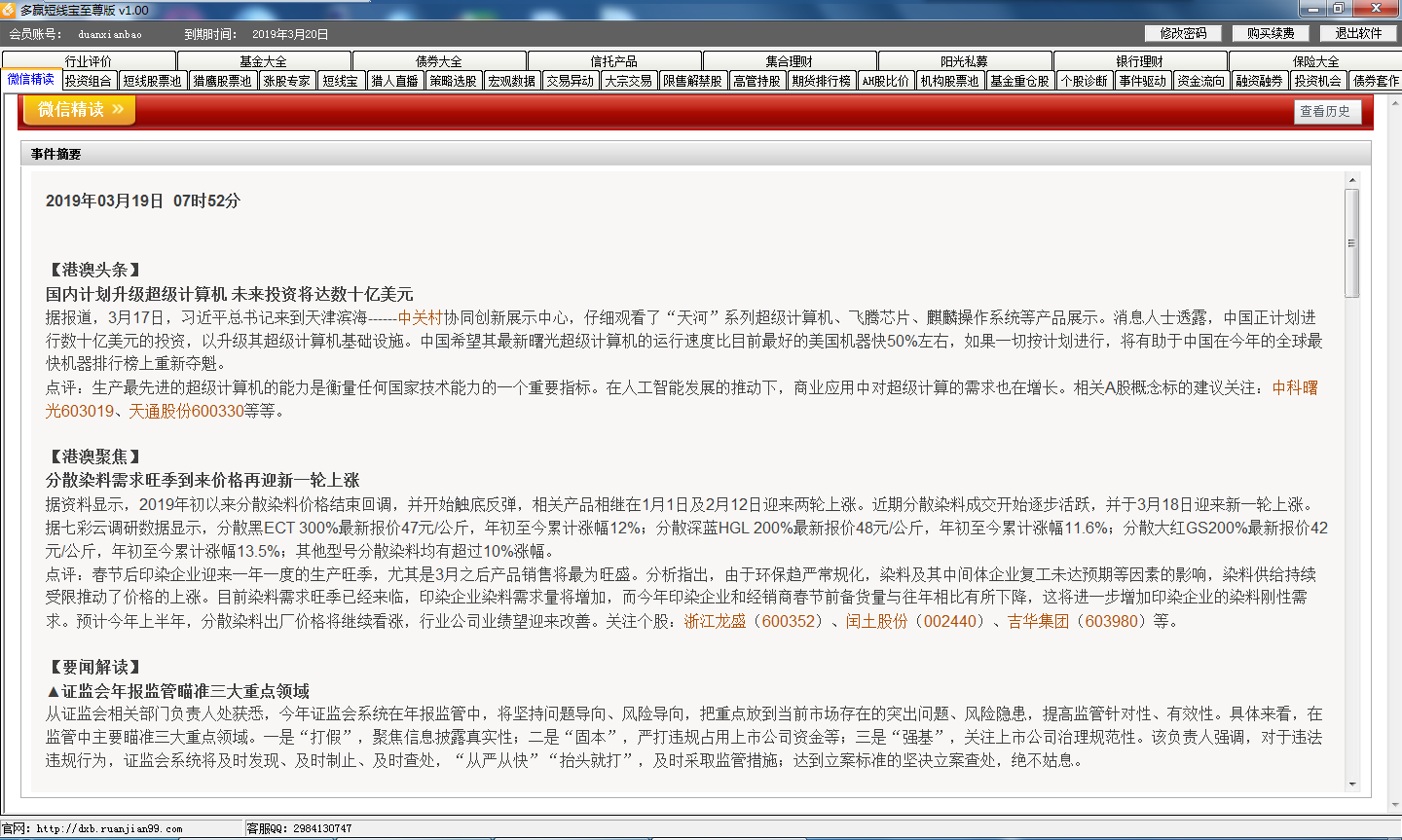Image resolution: width=1402 pixels, height=840 pixels.
Task: Open the 宏观数据 tab
Action: pyautogui.click(x=512, y=81)
